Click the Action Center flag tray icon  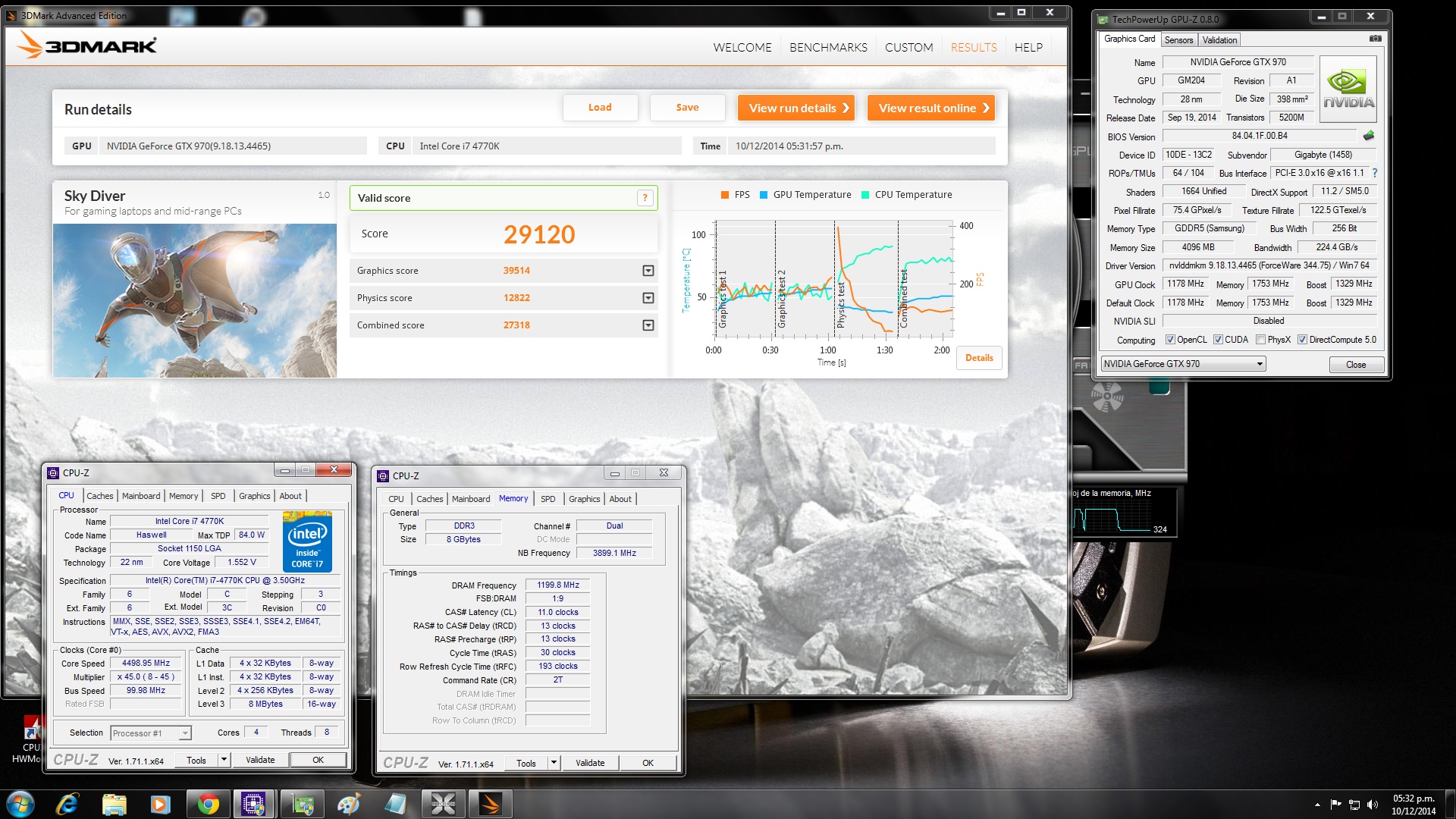[1335, 805]
